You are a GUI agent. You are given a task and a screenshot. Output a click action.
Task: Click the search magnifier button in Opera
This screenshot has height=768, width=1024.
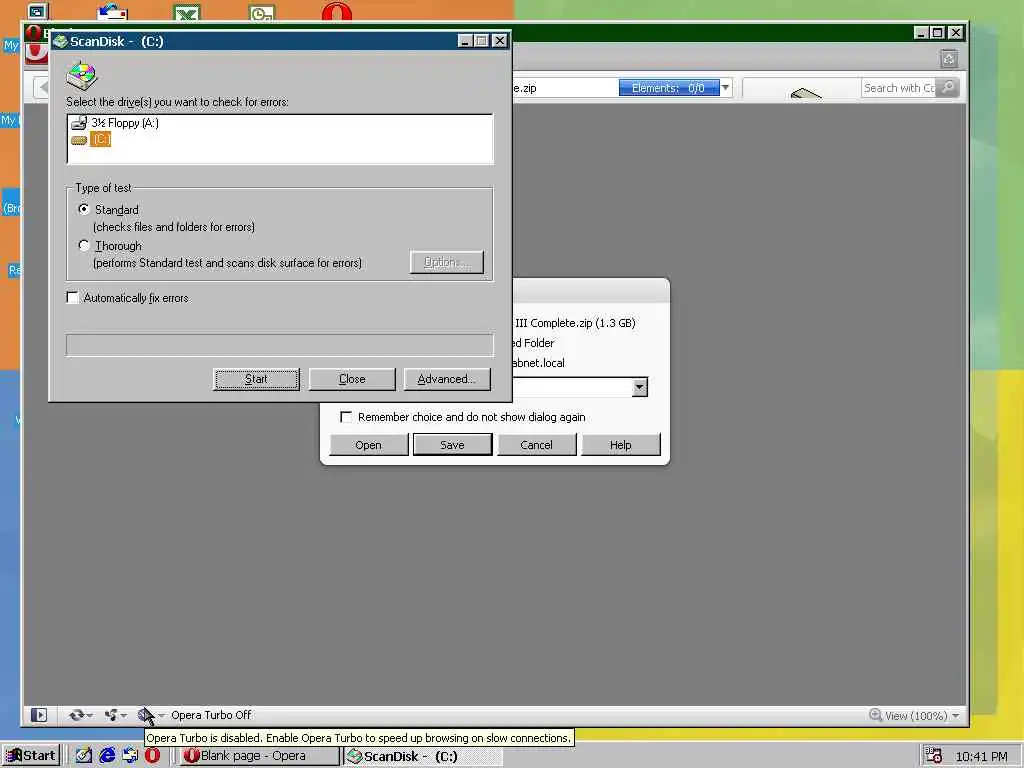(948, 88)
